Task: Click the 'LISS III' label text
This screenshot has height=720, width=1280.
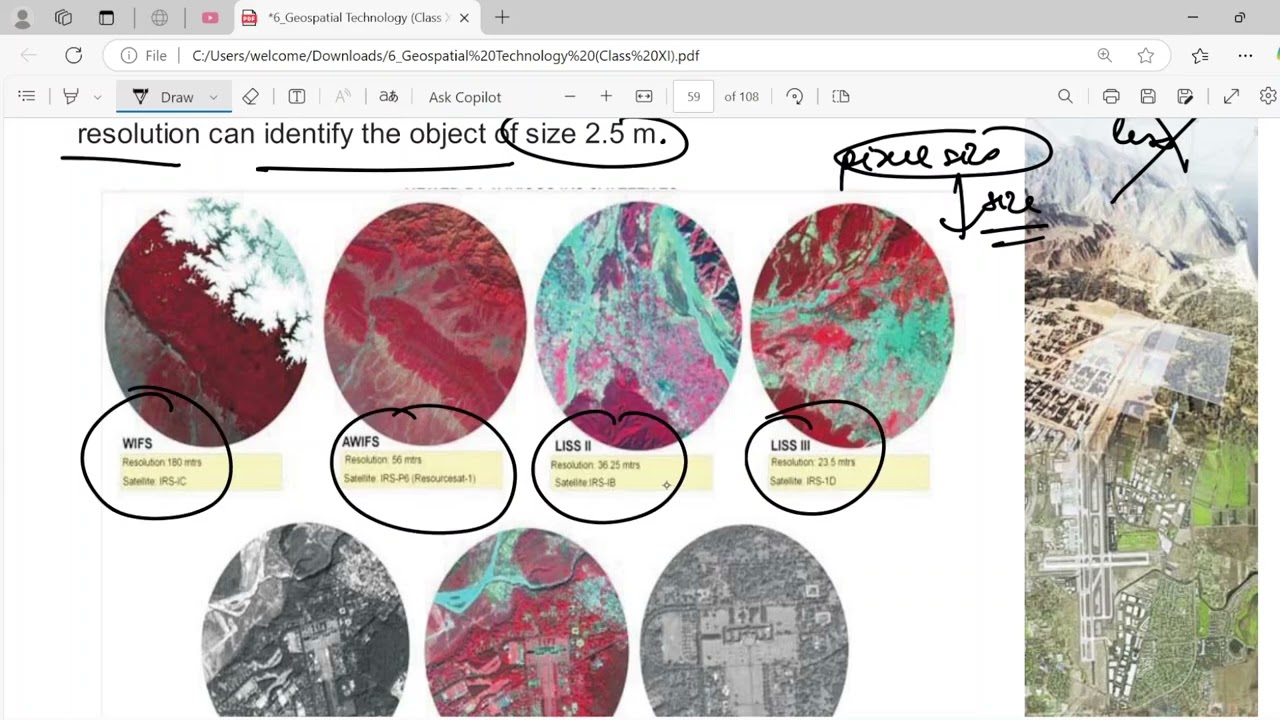Action: tap(790, 445)
